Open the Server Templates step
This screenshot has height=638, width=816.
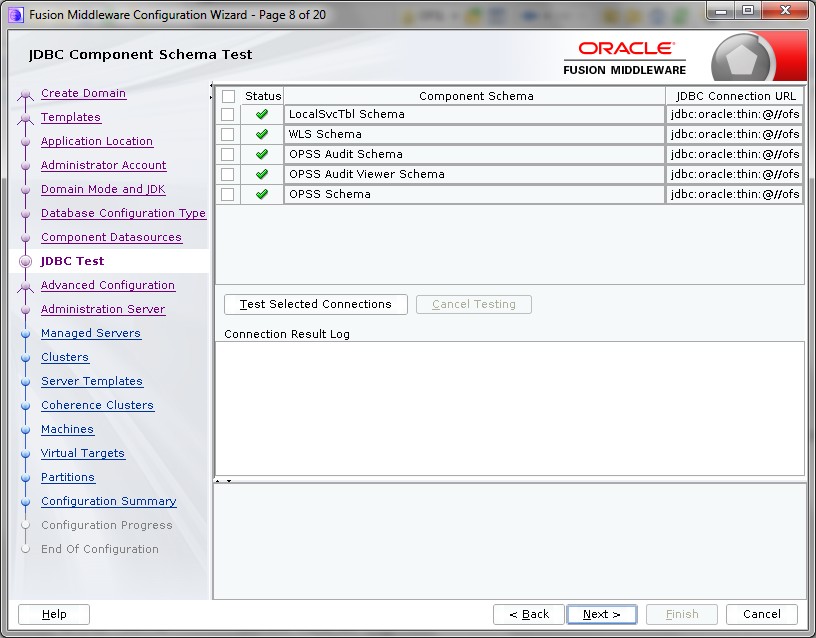pyautogui.click(x=92, y=381)
